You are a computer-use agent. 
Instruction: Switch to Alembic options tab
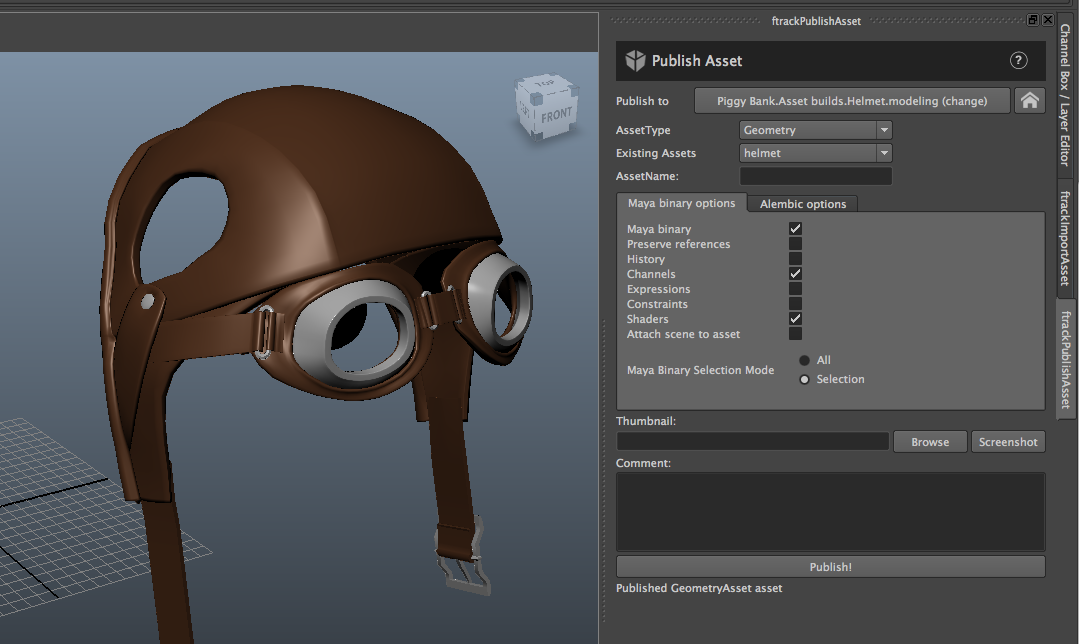(802, 204)
